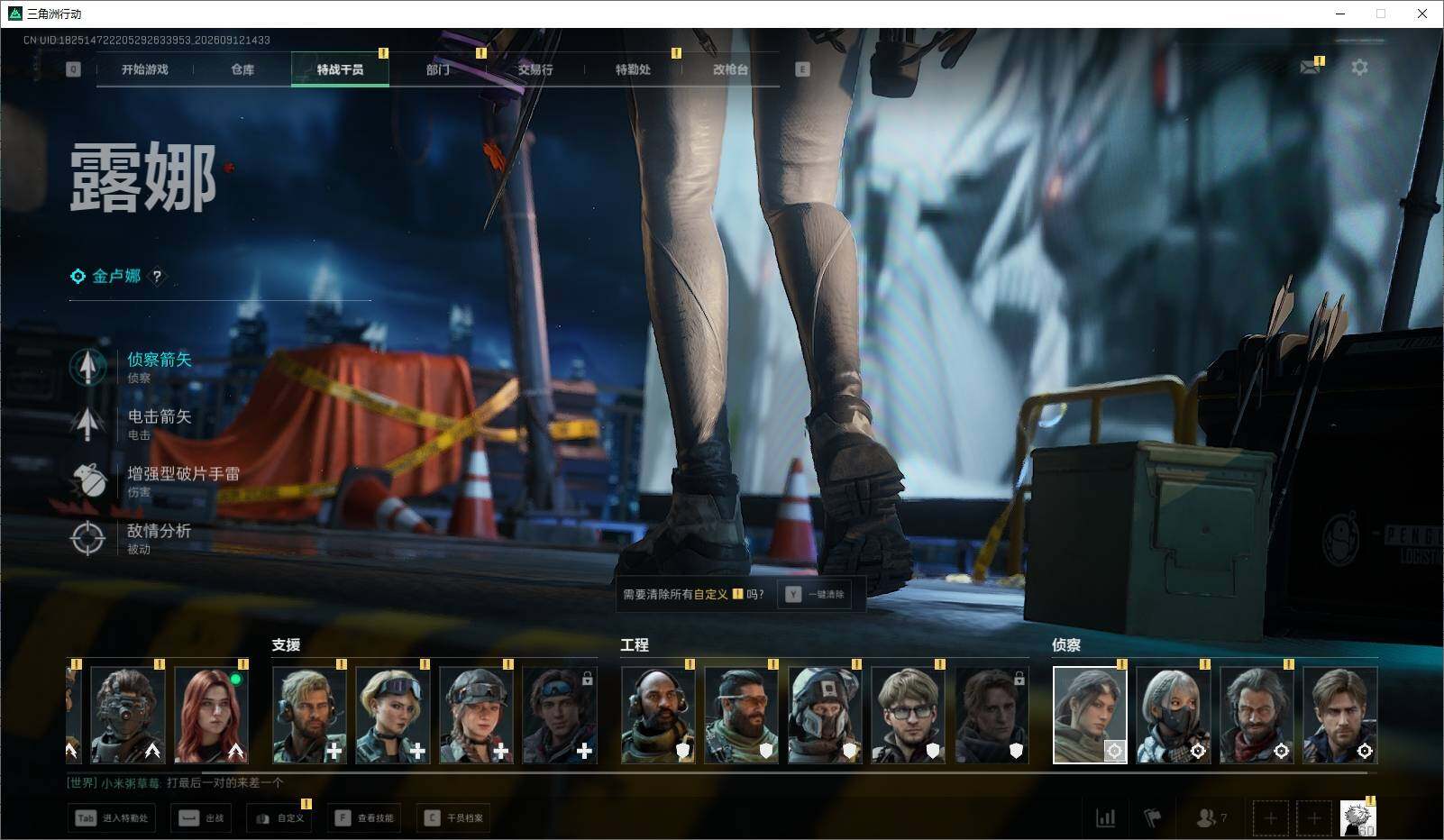Open the player avatar profile icon
This screenshot has width=1444, height=840.
[1357, 818]
